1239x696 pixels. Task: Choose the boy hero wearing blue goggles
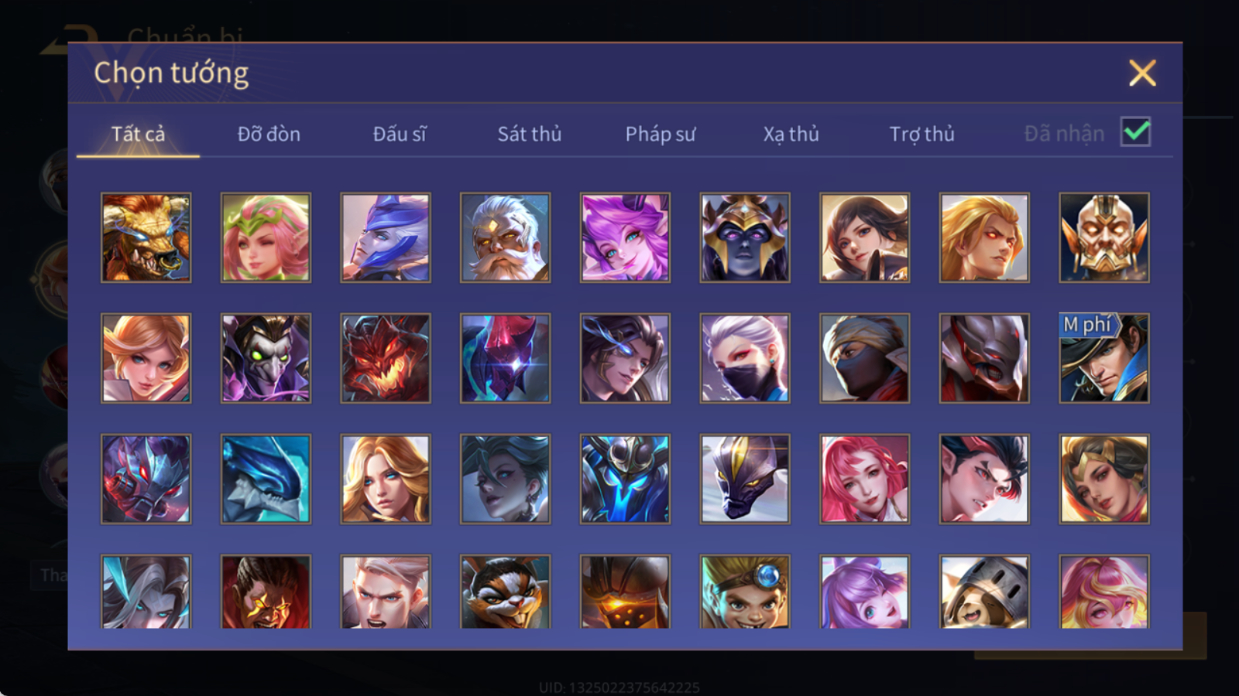coord(745,592)
